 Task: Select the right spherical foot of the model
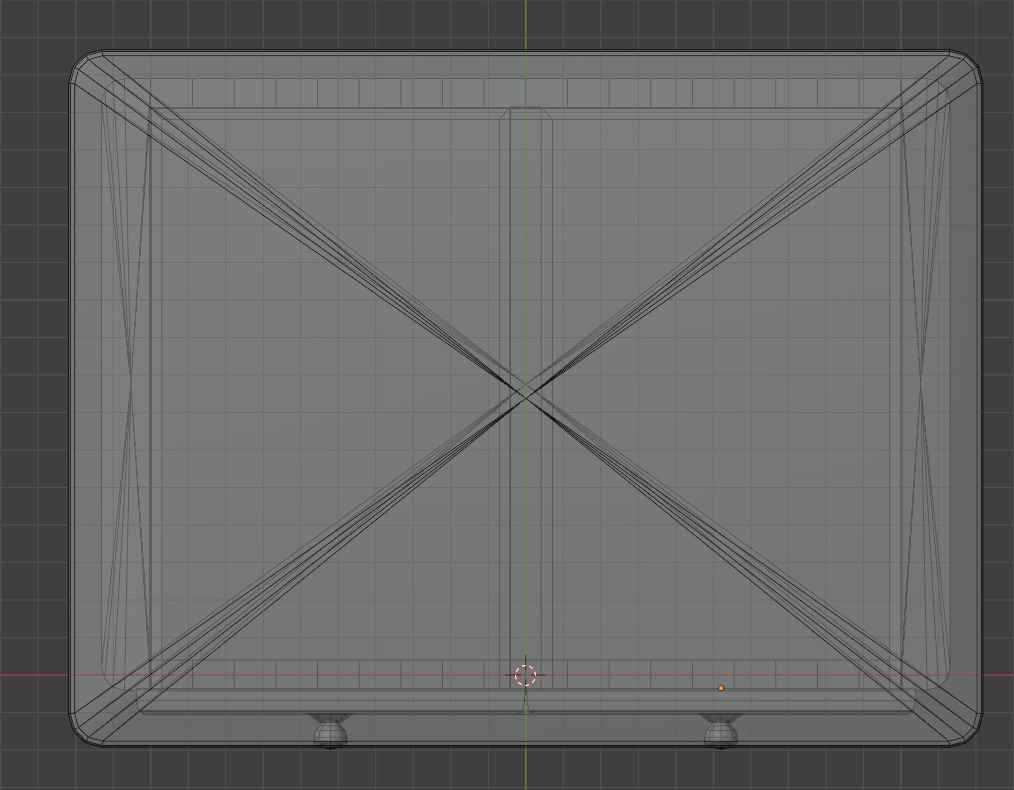[721, 734]
